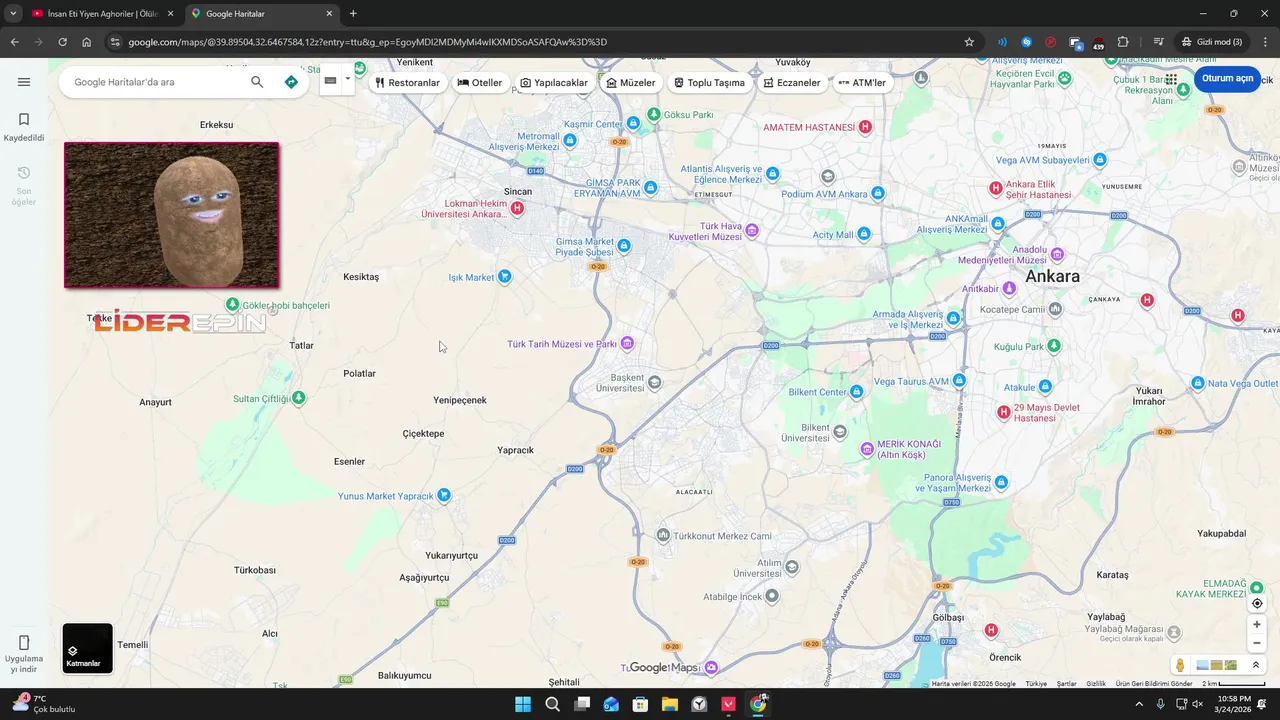Open directions with the blue arrow icon
This screenshot has height=720, width=1280.
(x=291, y=82)
